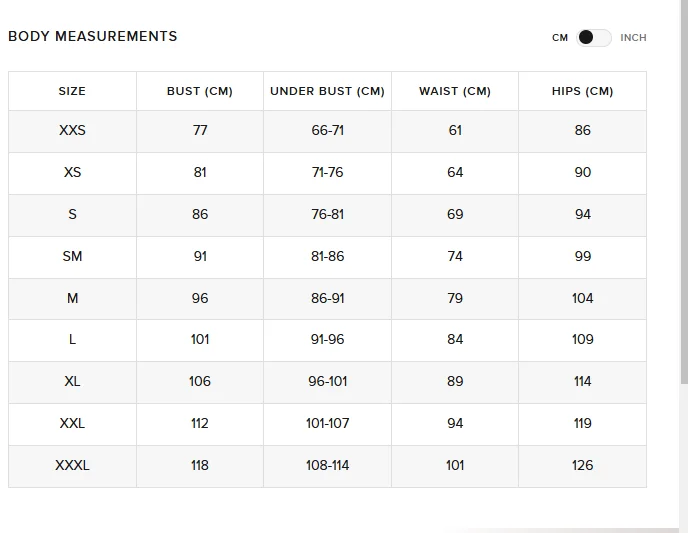
Task: Select the XXS size row label
Action: pyautogui.click(x=72, y=130)
